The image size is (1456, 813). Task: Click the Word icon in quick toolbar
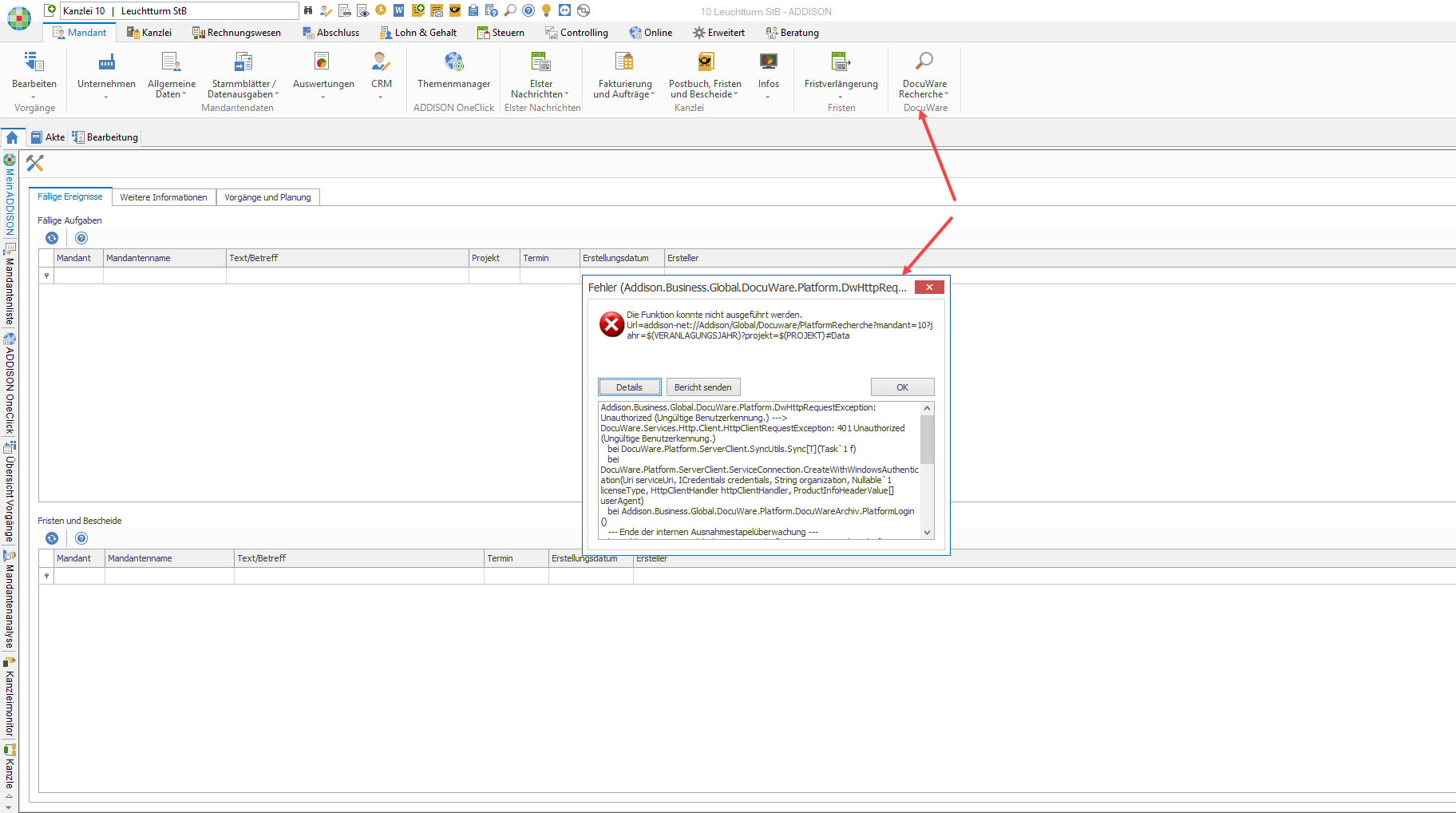click(398, 10)
